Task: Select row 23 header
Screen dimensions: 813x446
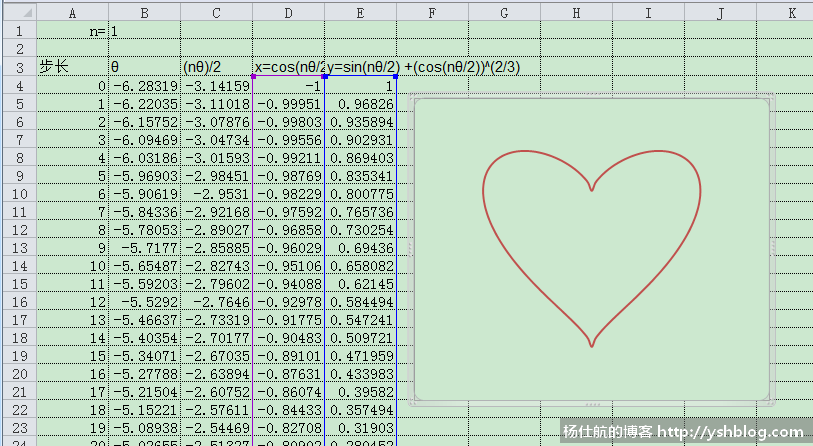Action: [20, 428]
